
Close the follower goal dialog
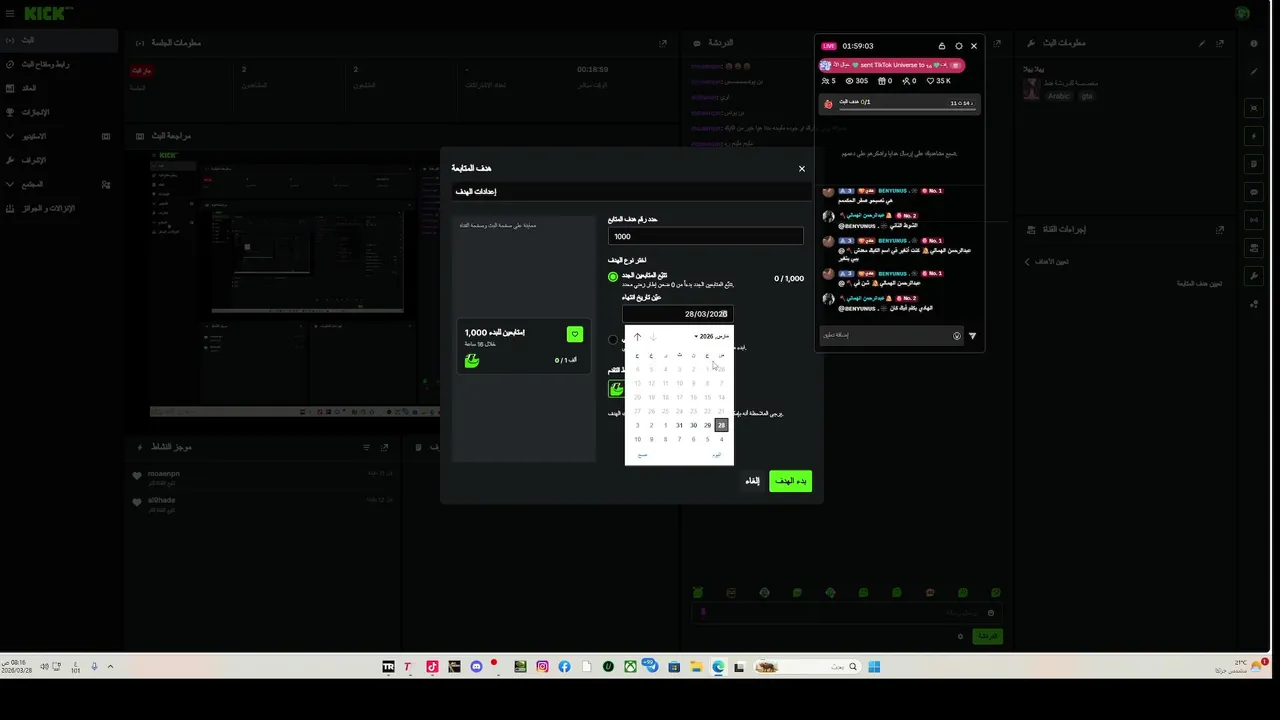[801, 169]
